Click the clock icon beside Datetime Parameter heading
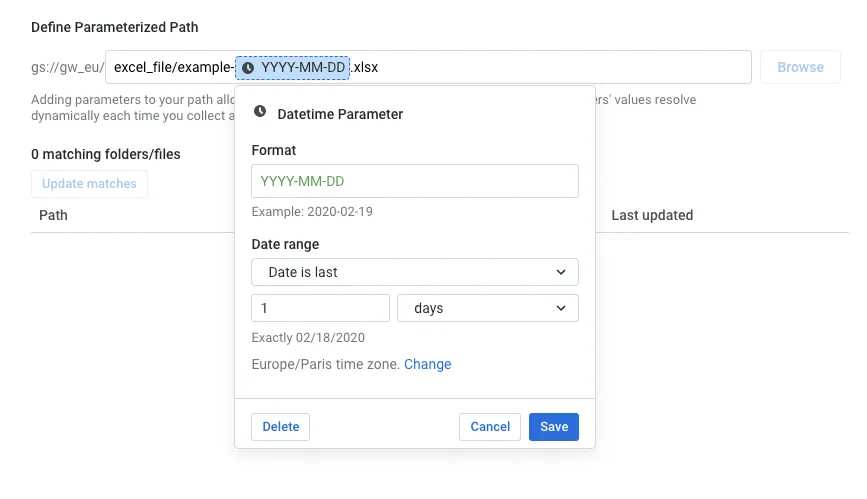The height and width of the screenshot is (499, 867). (x=260, y=113)
